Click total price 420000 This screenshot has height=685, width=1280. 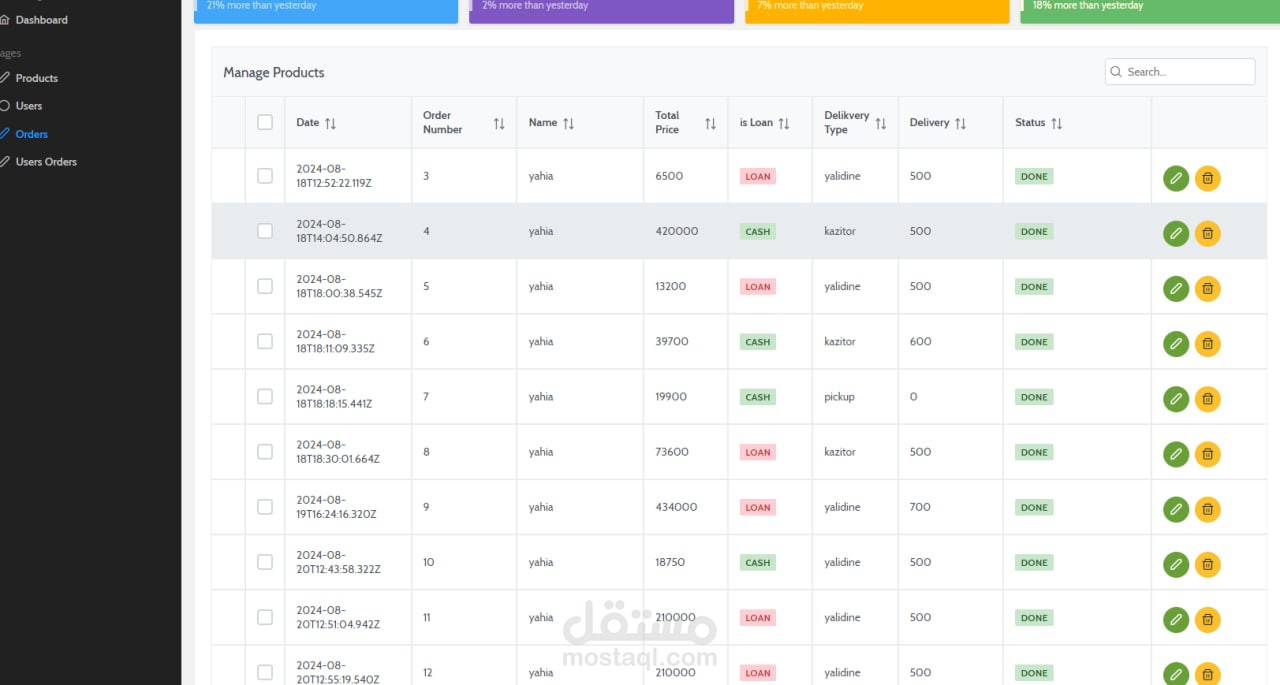click(x=677, y=231)
